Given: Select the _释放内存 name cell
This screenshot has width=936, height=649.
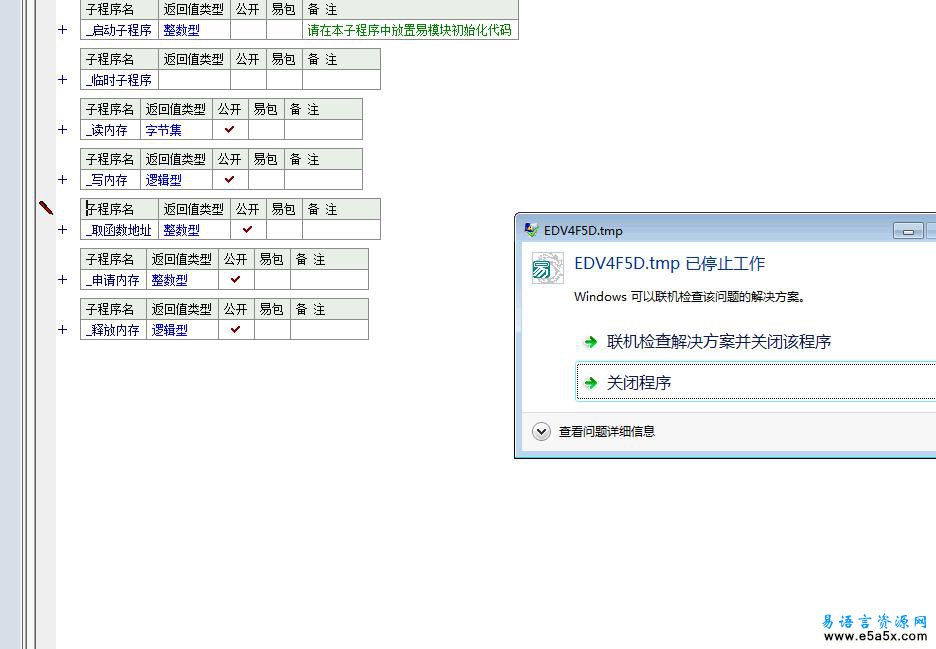Looking at the screenshot, I should coord(113,330).
